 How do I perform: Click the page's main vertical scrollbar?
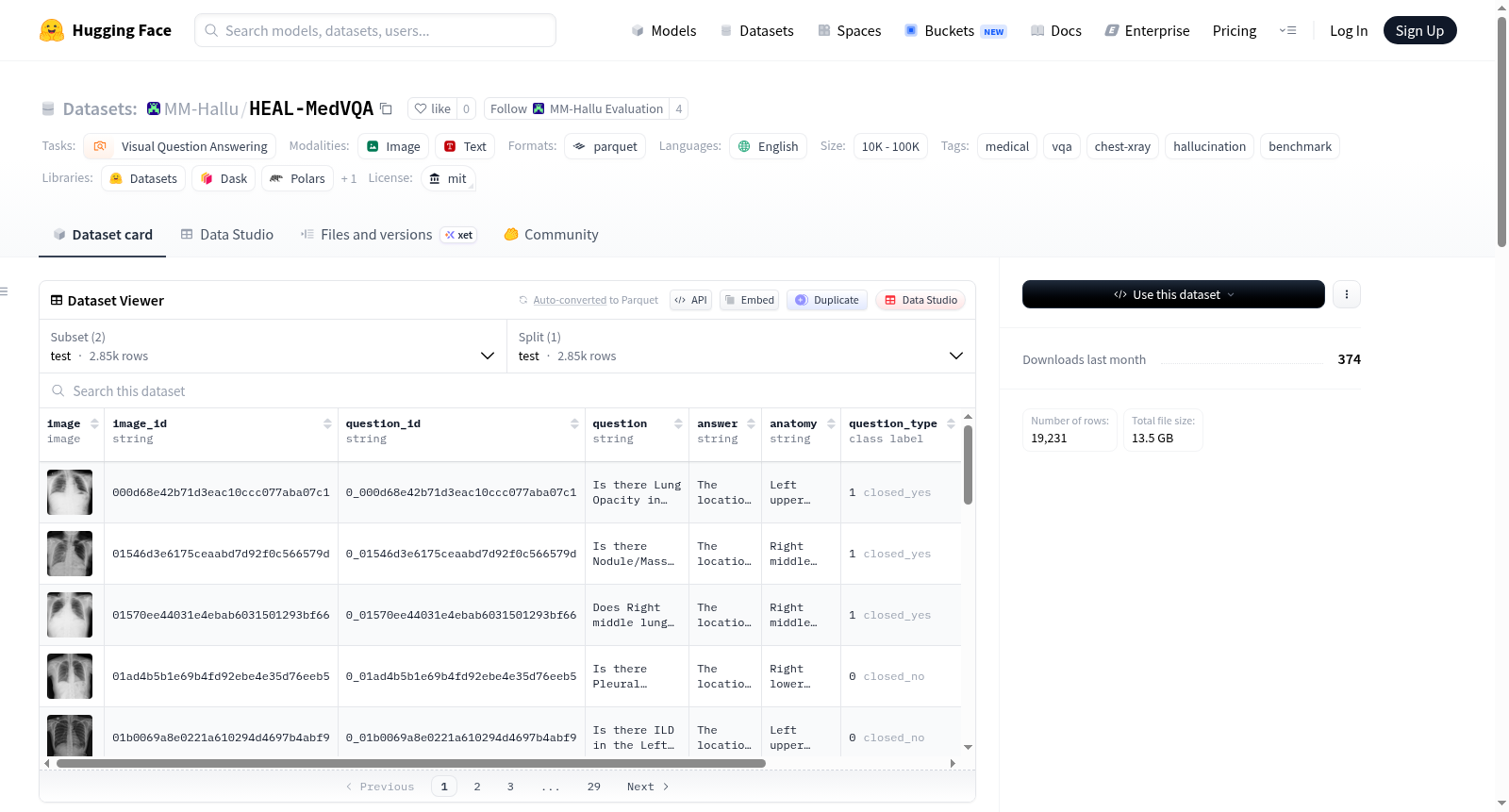coord(1501,132)
